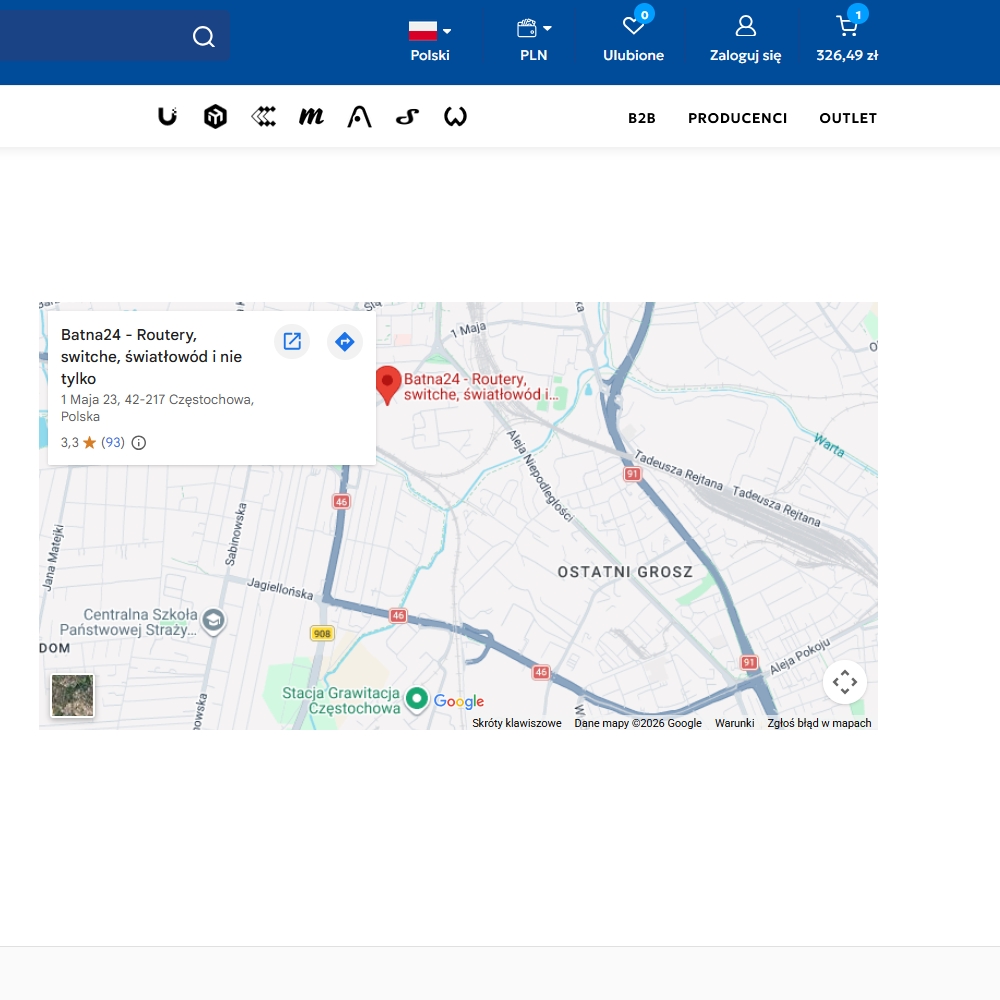Image resolution: width=1000 pixels, height=1000 pixels.
Task: Click the Batna24 red map label
Action: coord(481,386)
